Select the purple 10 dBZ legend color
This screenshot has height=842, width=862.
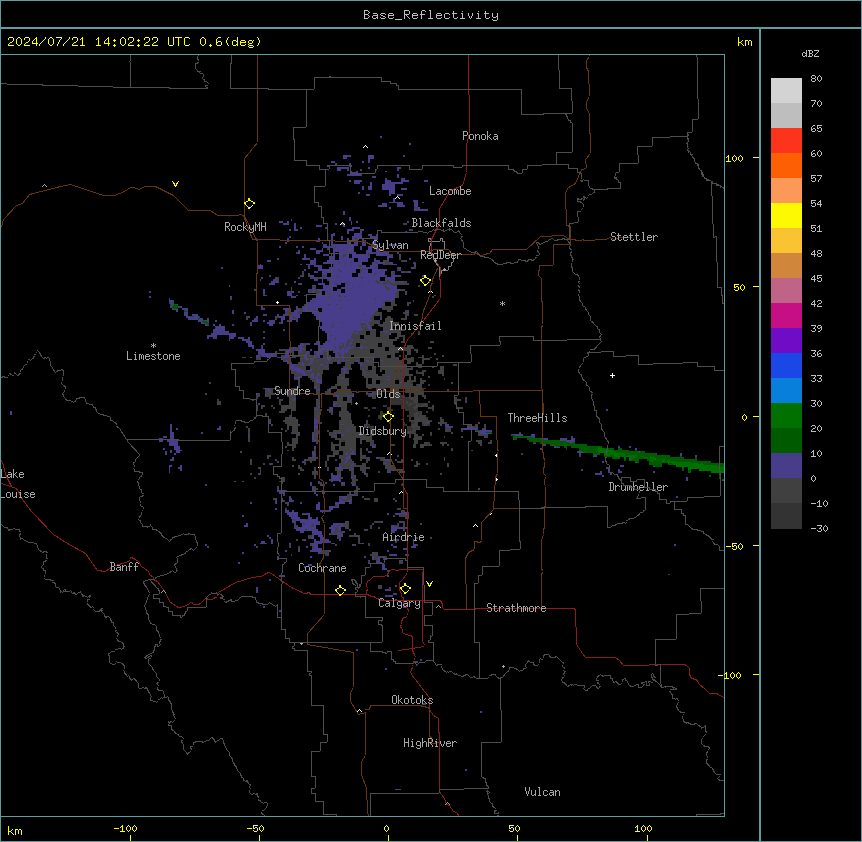tap(786, 466)
